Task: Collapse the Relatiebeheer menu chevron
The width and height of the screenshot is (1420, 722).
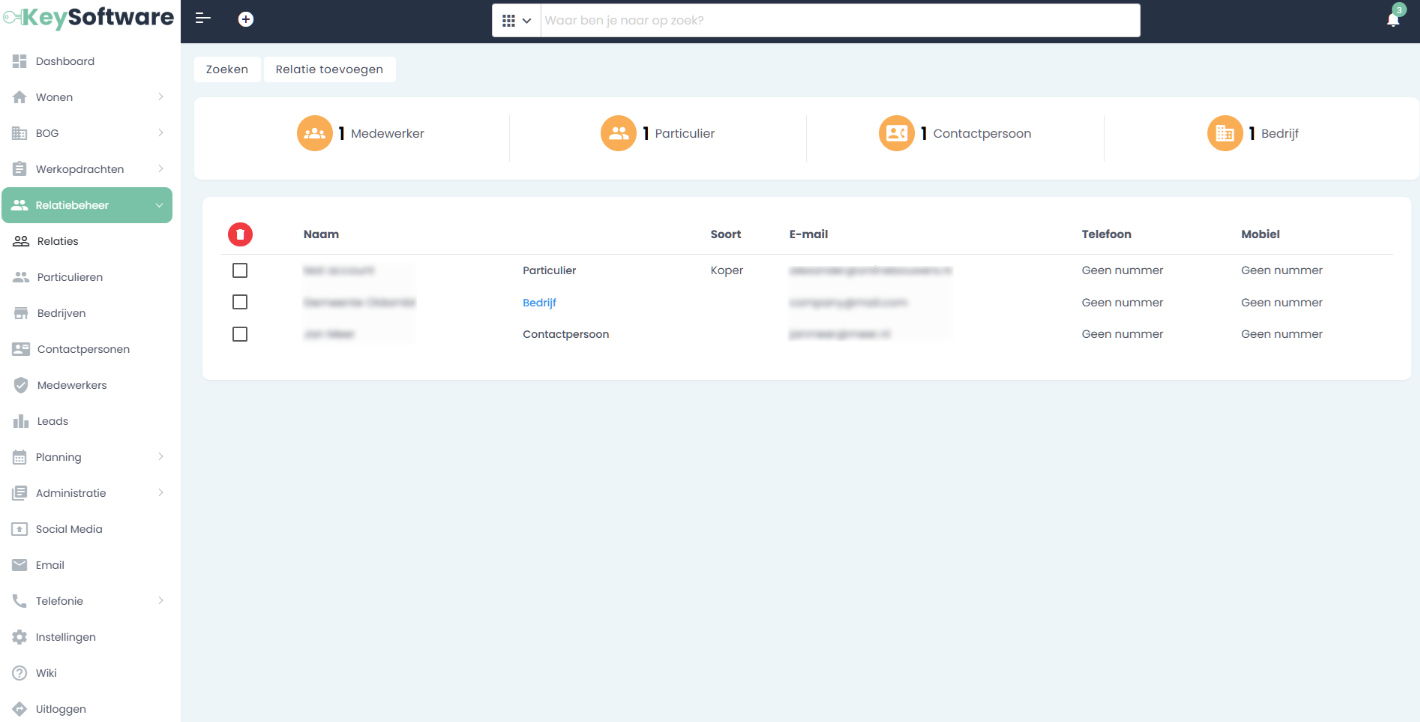Action: (159, 205)
